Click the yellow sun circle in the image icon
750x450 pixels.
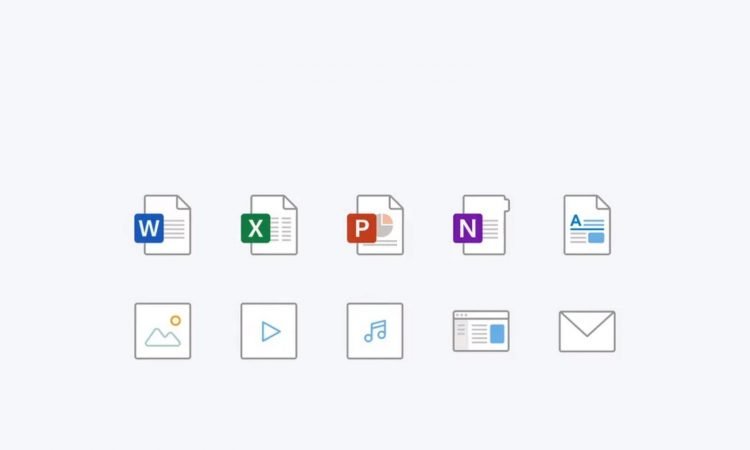175,321
